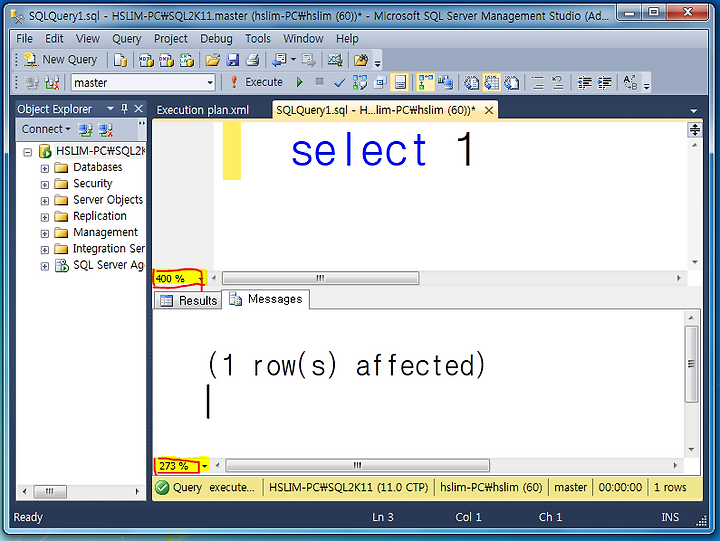Open Window Position dropdown in Object Explorer
Image resolution: width=720 pixels, height=541 pixels.
110,109
